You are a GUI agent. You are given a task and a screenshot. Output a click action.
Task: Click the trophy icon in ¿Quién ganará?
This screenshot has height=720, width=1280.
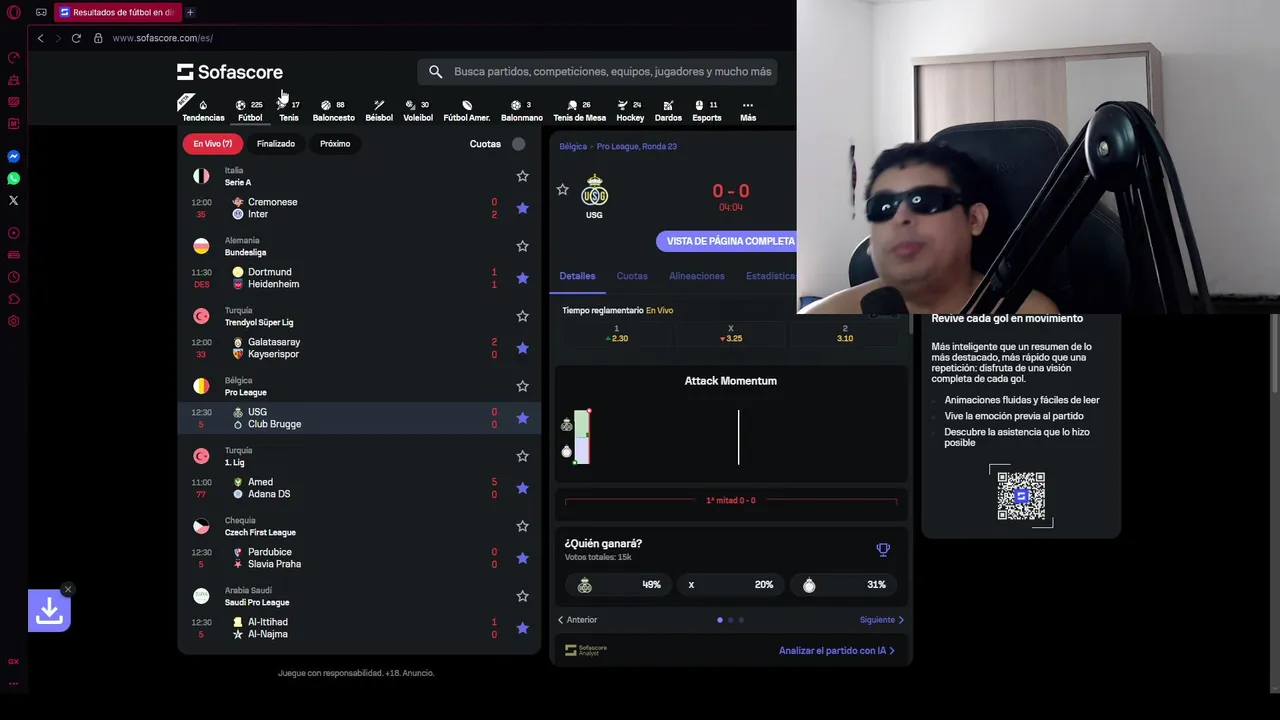pyautogui.click(x=883, y=549)
